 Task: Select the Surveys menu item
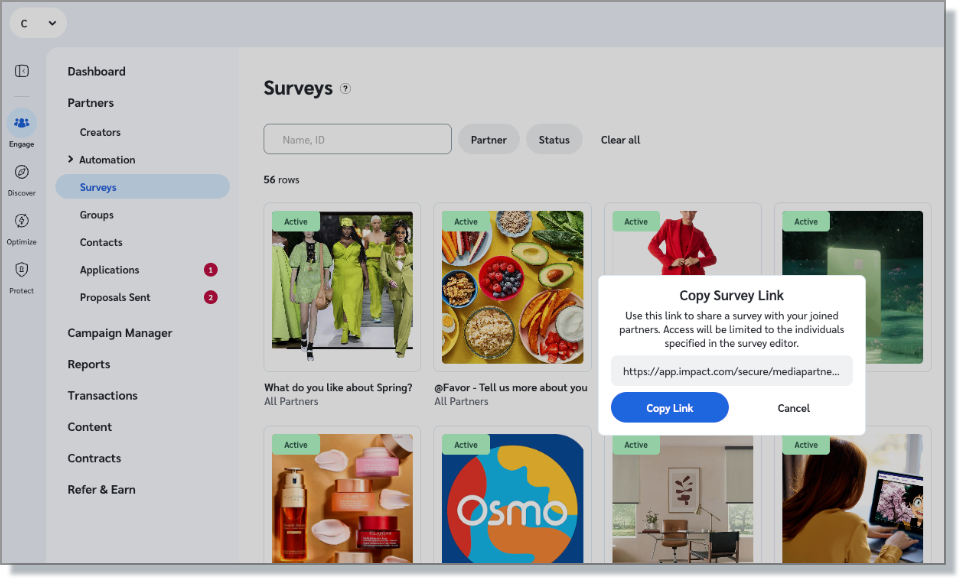coord(143,187)
